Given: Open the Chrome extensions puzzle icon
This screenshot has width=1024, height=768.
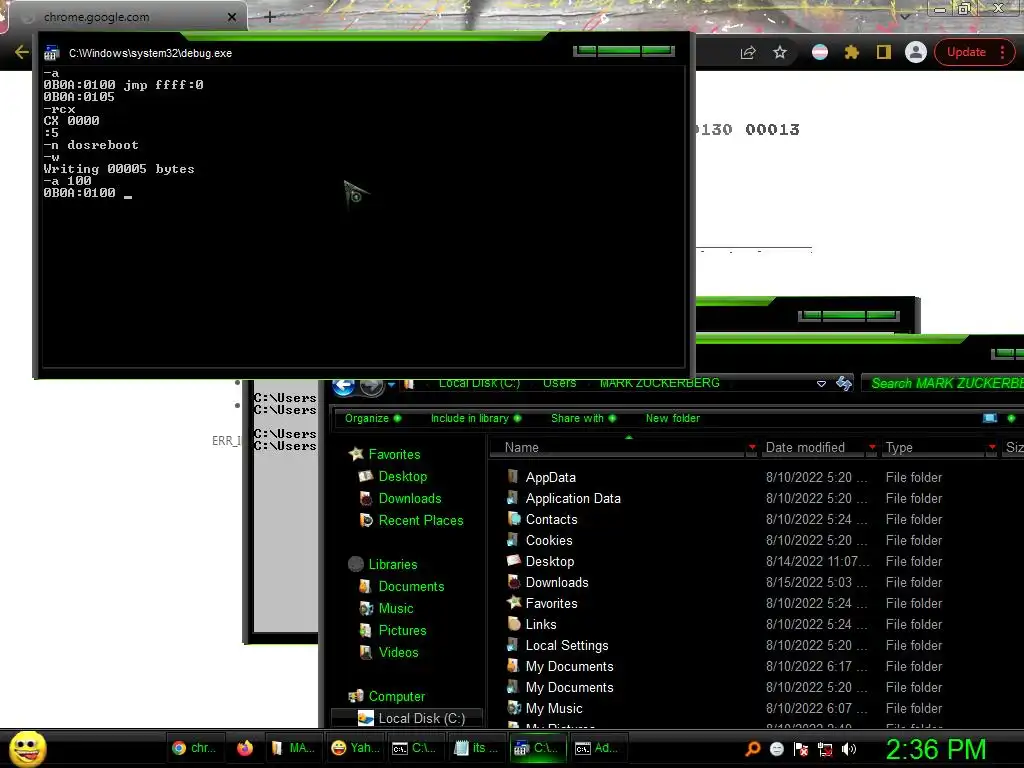Looking at the screenshot, I should [x=852, y=52].
